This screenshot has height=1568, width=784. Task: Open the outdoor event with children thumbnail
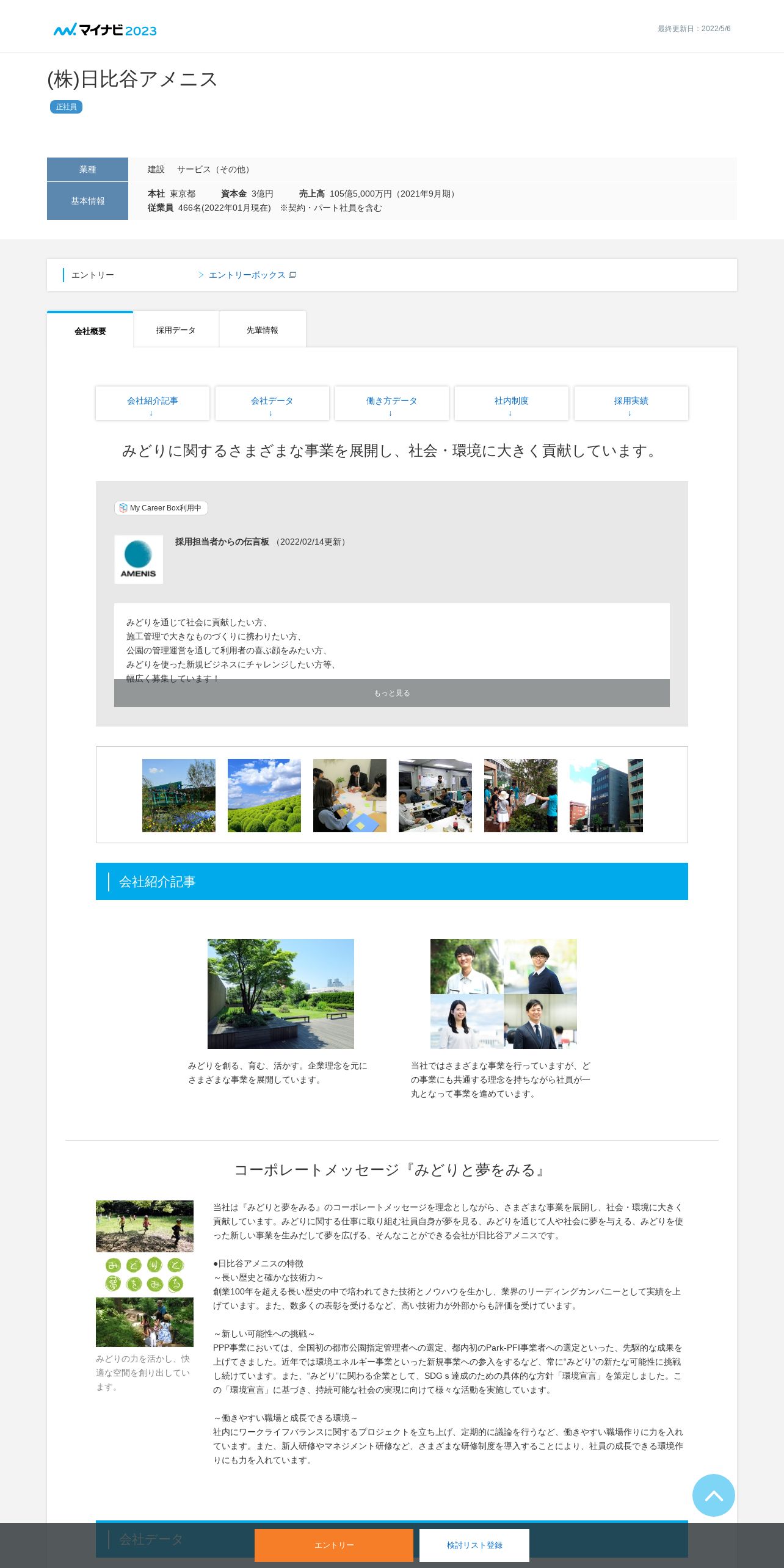coord(521,796)
